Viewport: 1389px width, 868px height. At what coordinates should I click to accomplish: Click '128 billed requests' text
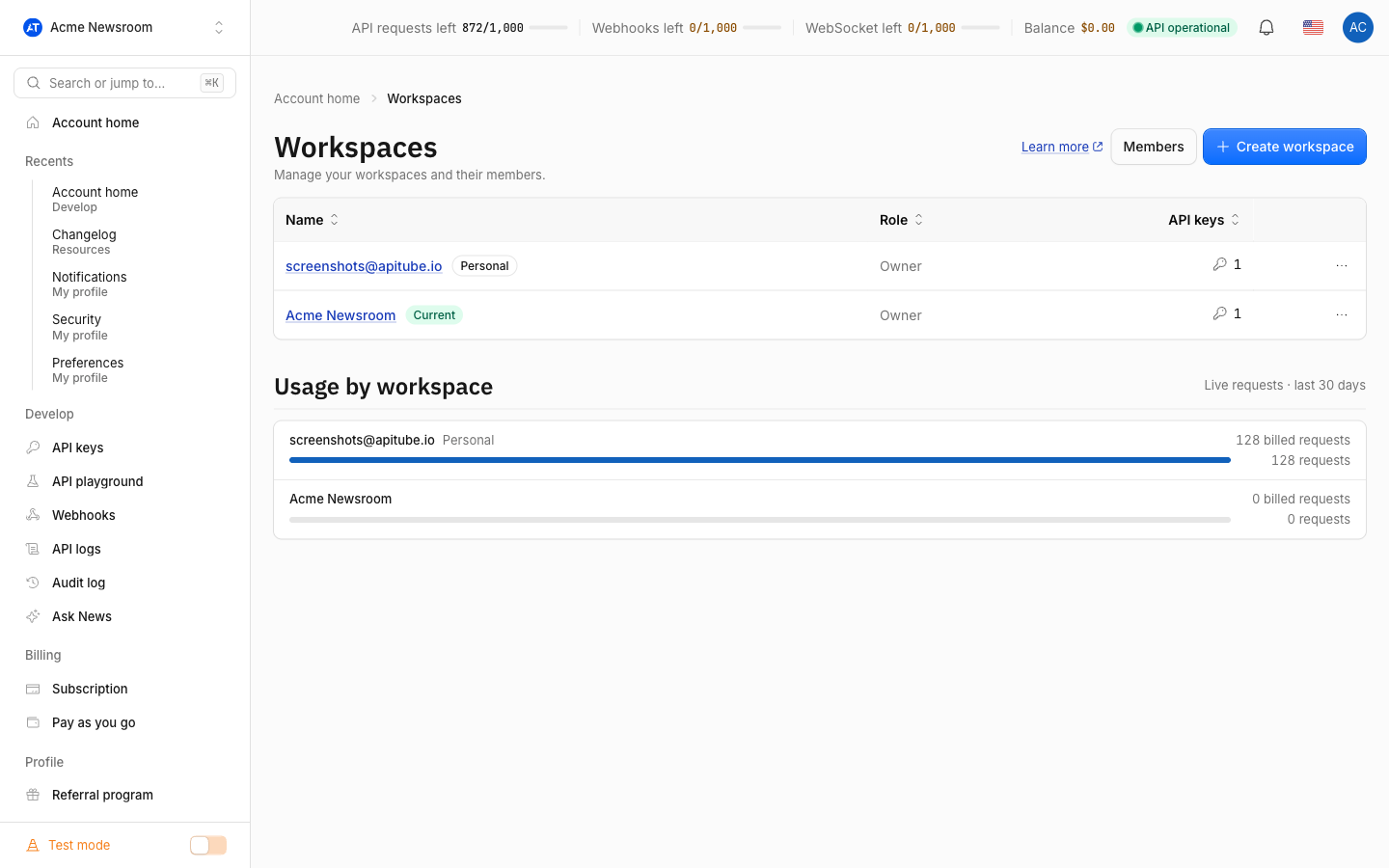1293,440
